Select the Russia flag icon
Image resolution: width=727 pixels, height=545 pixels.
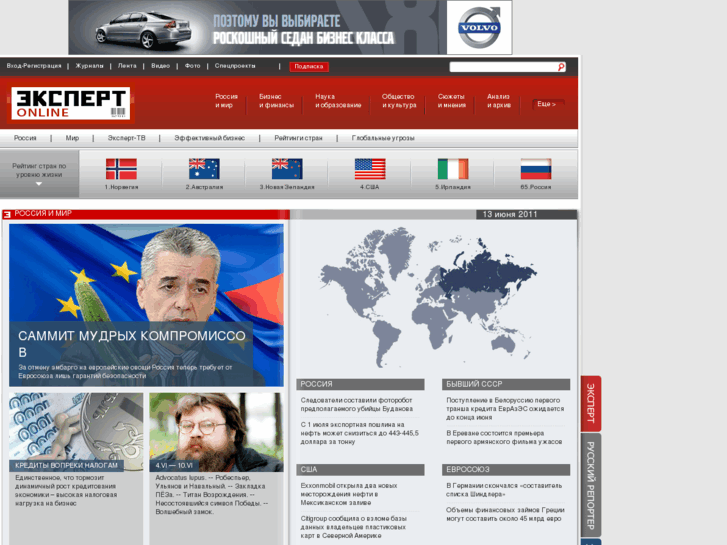[536, 169]
